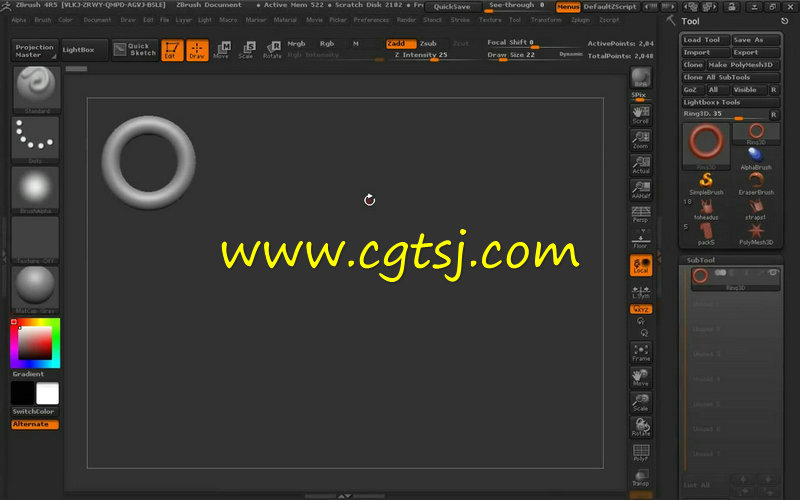Image resolution: width=800 pixels, height=500 pixels.
Task: Toggle Transp transparency mode
Action: [x=641, y=477]
